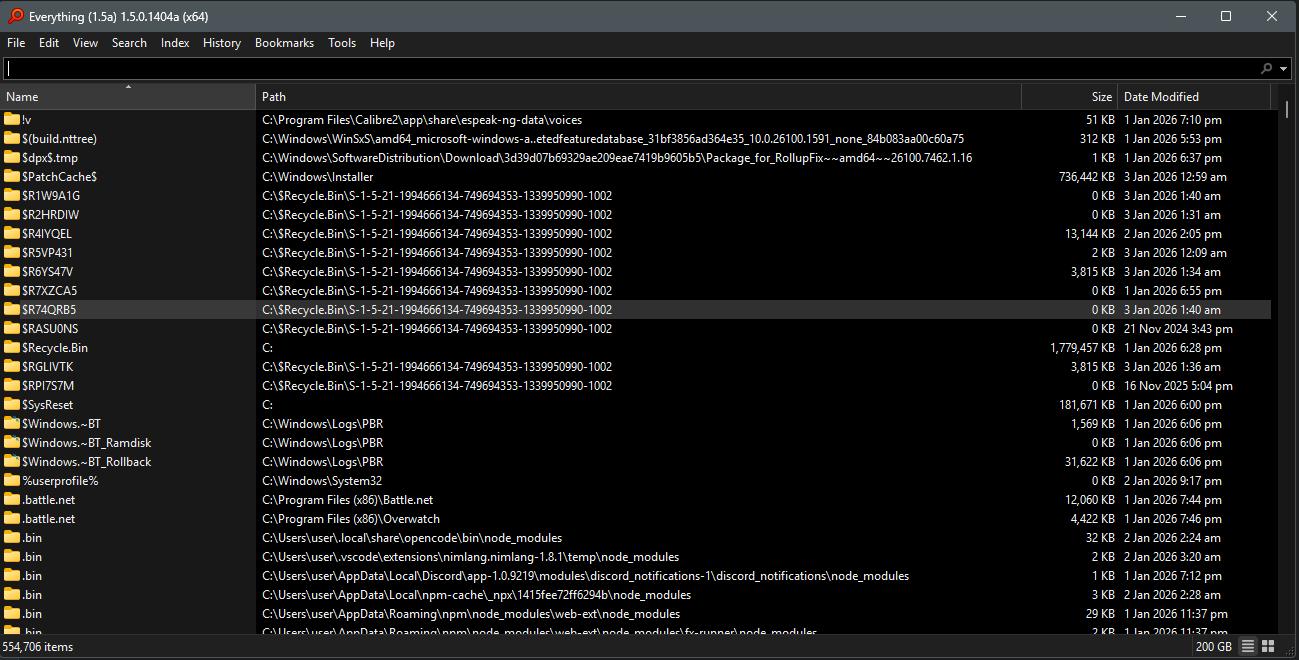Click folder icon of $R4IYQEL
Viewport: 1299px width, 660px height.
coord(12,233)
